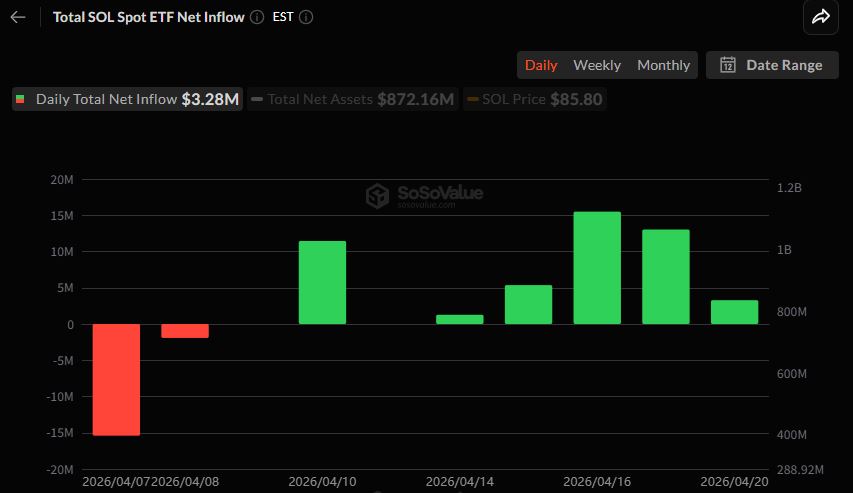Click the Total Net Assets legend marker
Screen dimensions: 853x493
click(257, 100)
